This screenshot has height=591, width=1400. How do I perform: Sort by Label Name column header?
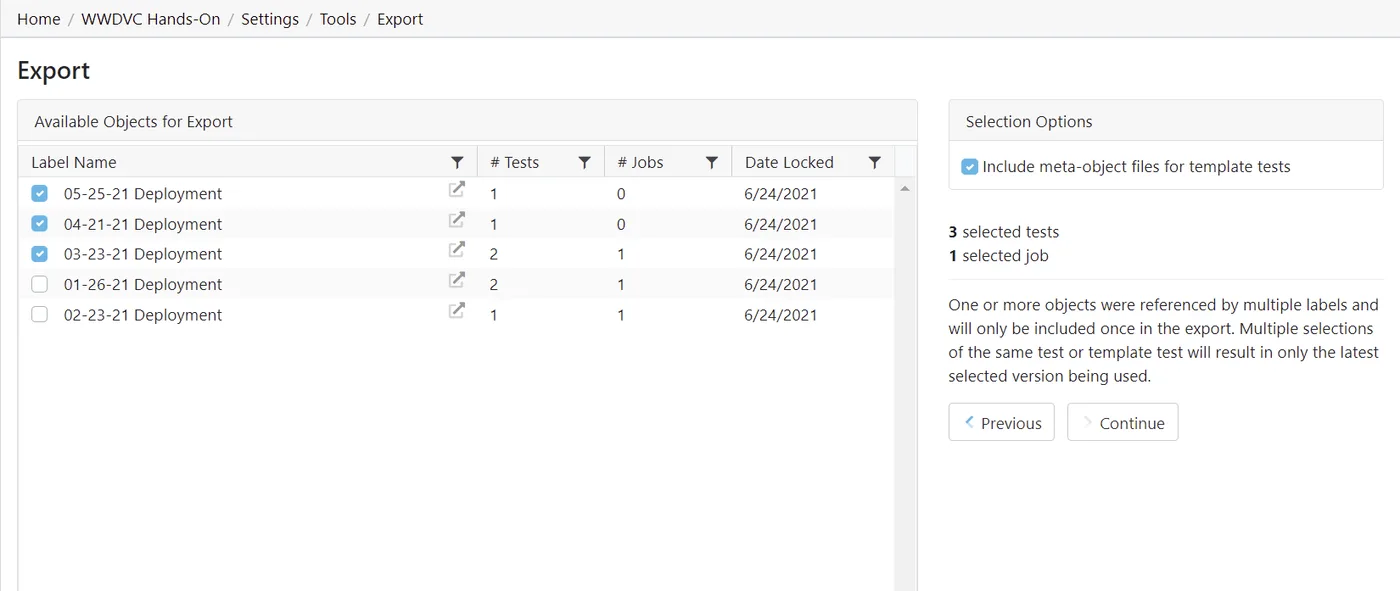tap(74, 162)
